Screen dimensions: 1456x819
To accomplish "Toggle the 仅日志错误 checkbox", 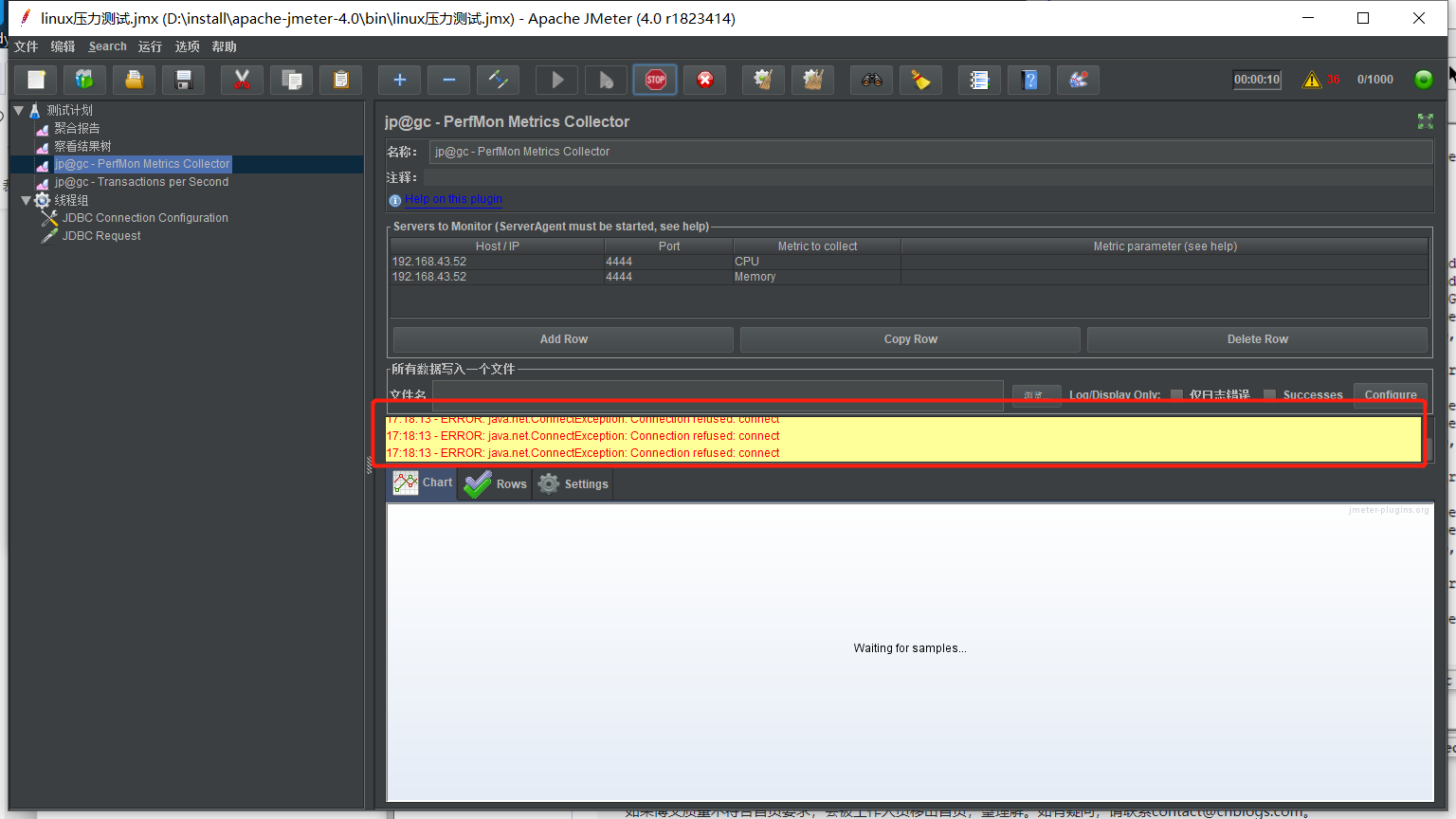I will coord(1176,394).
